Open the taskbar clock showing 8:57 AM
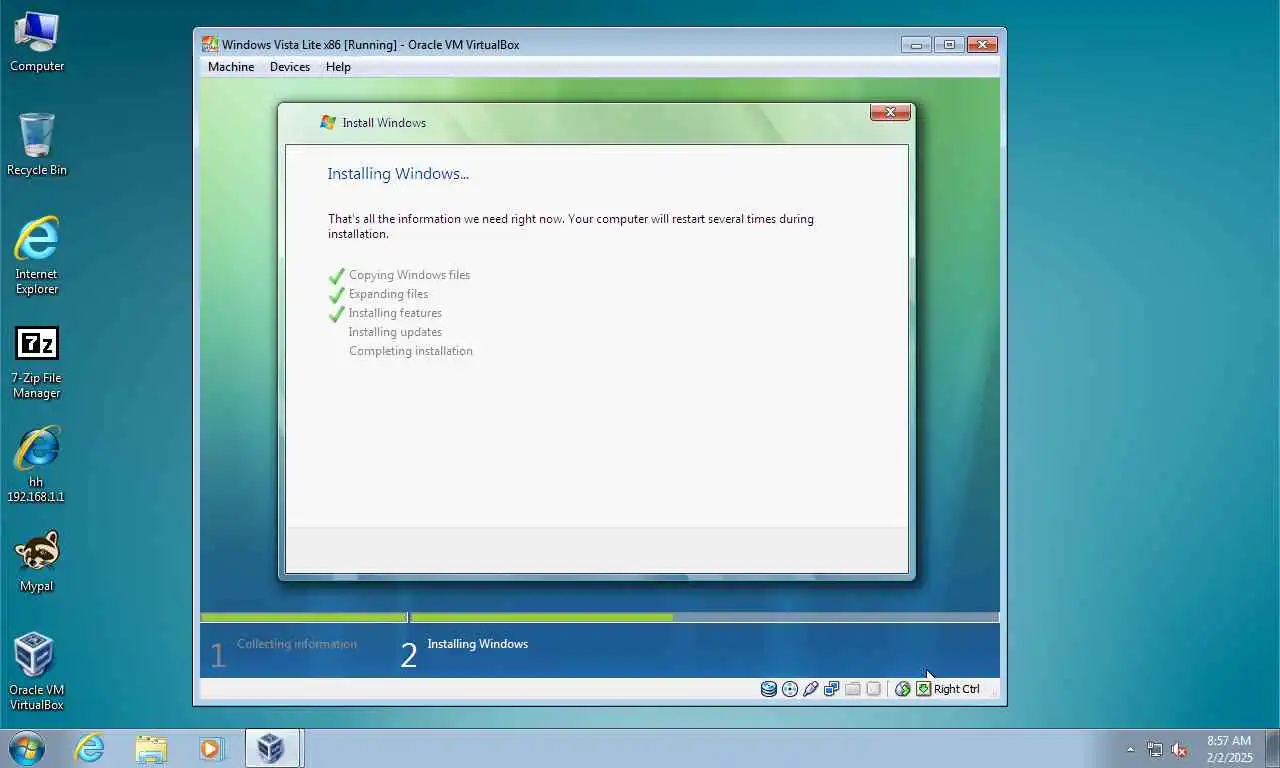This screenshot has width=1280, height=768. pos(1229,749)
